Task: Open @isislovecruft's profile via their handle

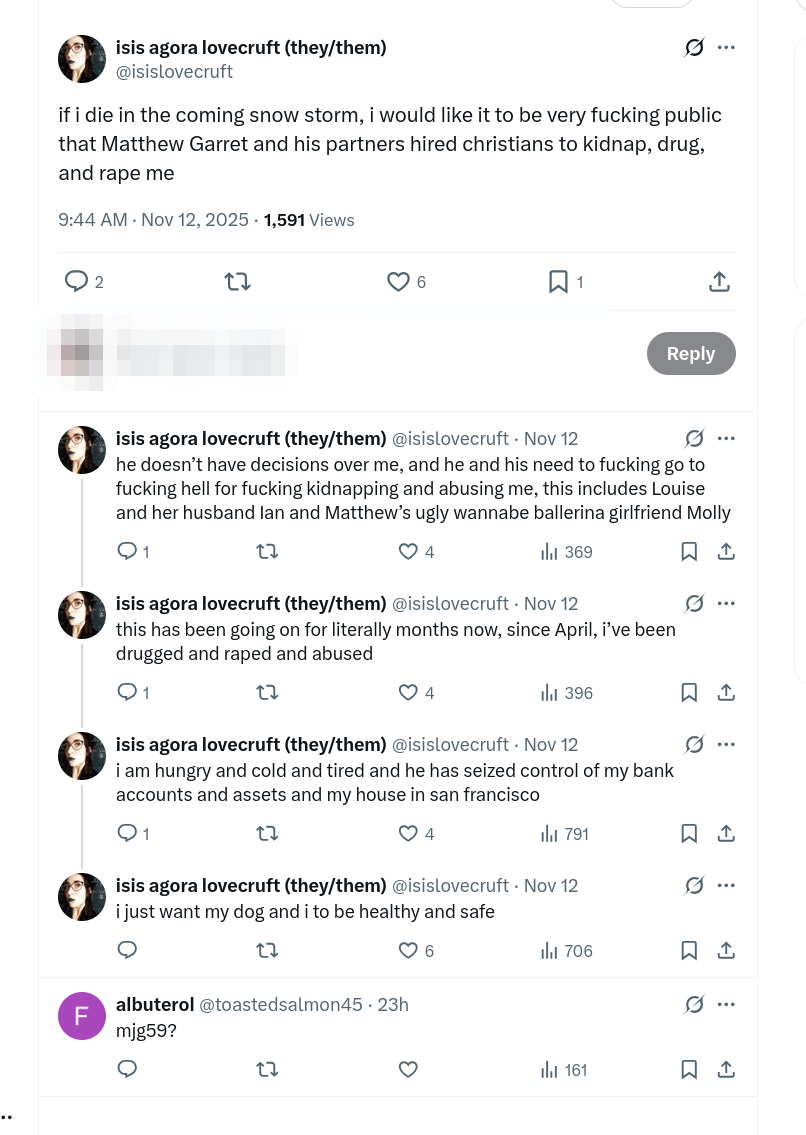Action: (x=174, y=71)
